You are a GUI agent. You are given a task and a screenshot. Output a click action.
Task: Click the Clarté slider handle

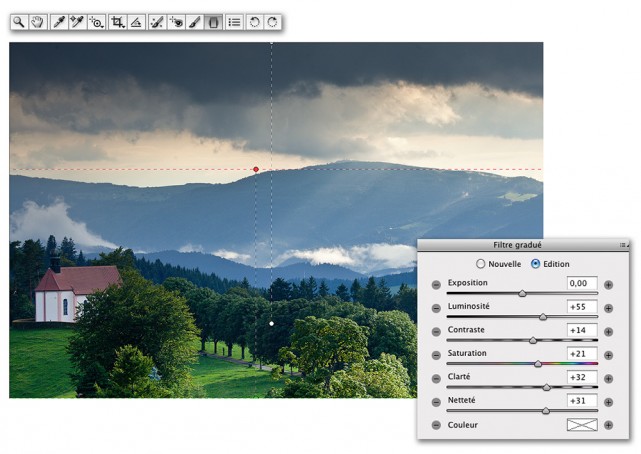coord(547,387)
